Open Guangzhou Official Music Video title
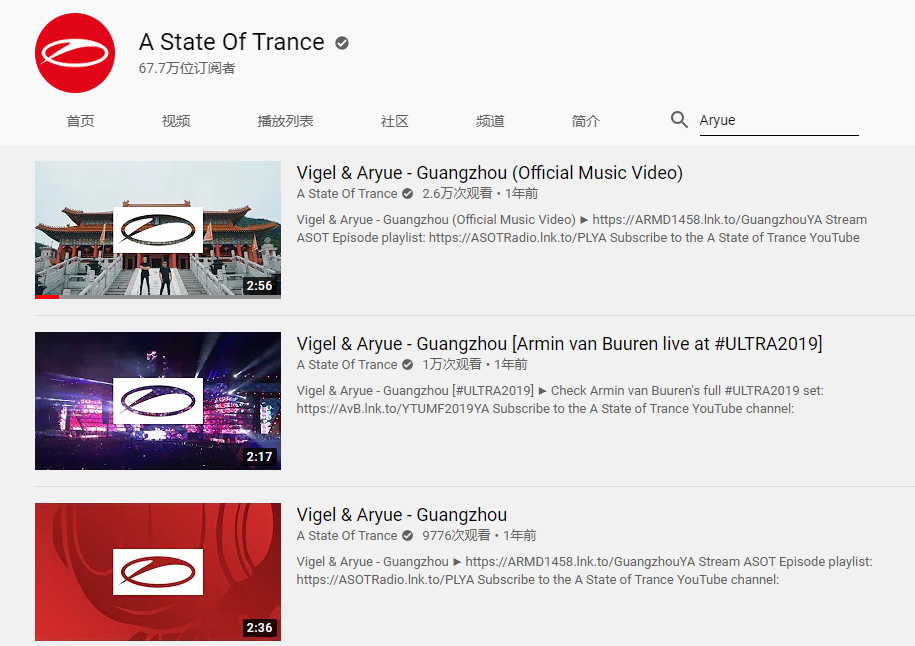 (490, 173)
